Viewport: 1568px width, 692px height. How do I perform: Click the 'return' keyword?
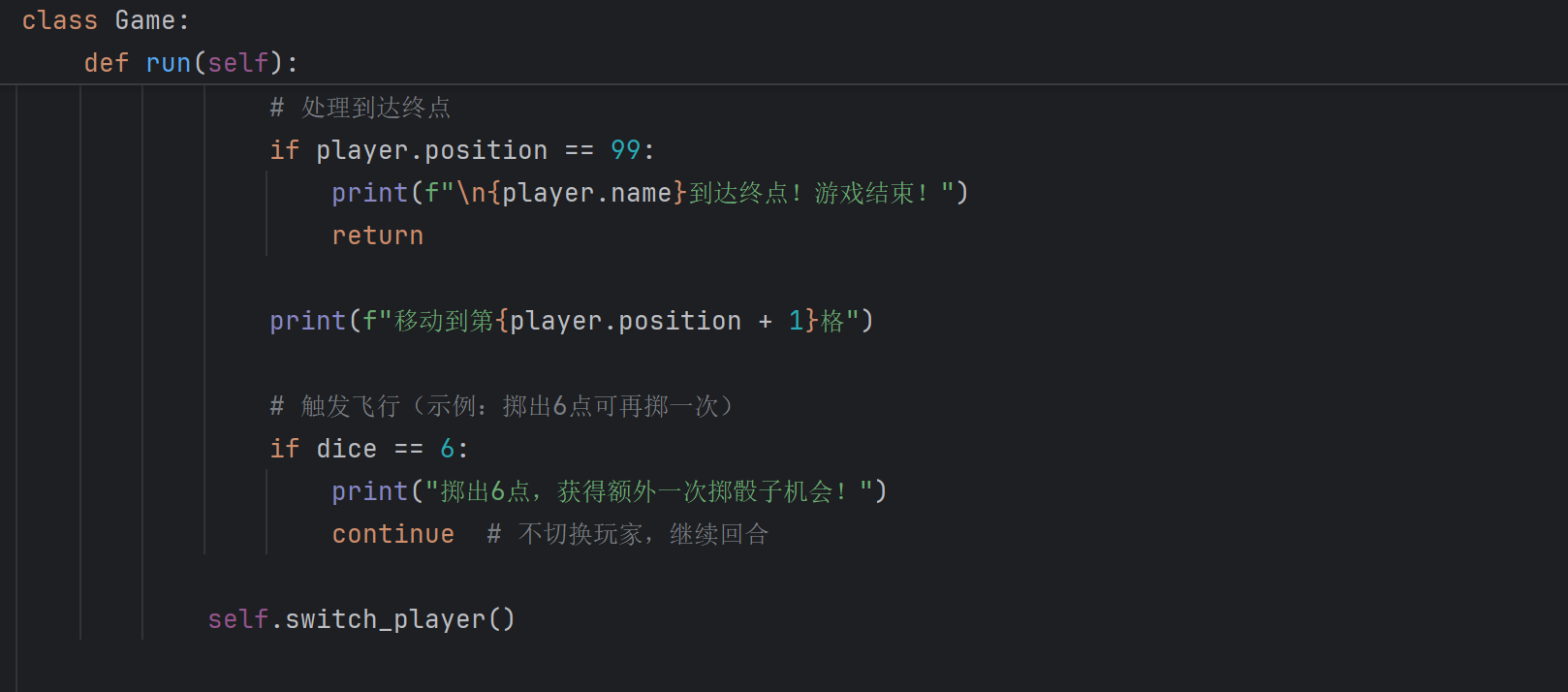tap(377, 236)
